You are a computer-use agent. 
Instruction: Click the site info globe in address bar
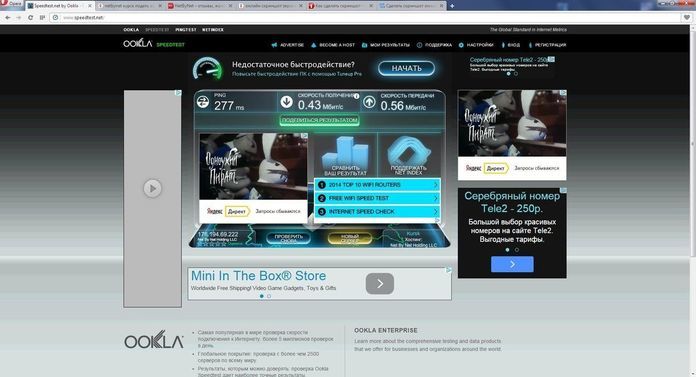click(x=55, y=17)
